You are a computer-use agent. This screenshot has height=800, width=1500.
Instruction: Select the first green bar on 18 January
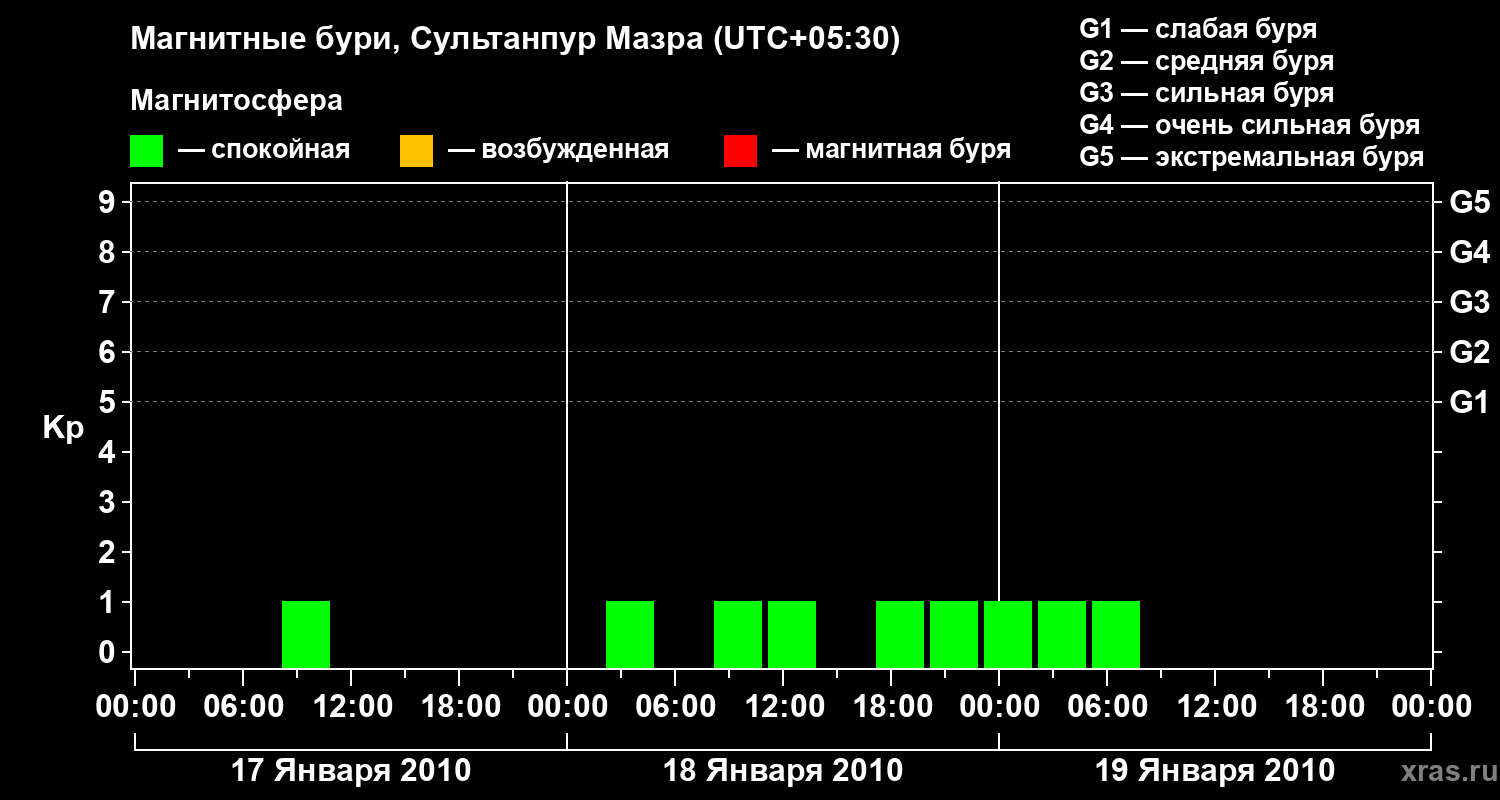(630, 634)
